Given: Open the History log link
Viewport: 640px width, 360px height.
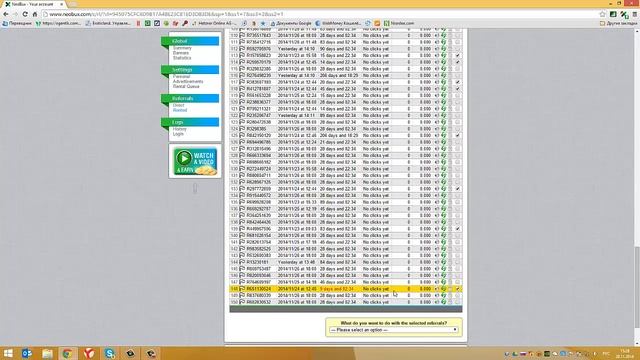Looking at the screenshot, I should tap(180, 129).
